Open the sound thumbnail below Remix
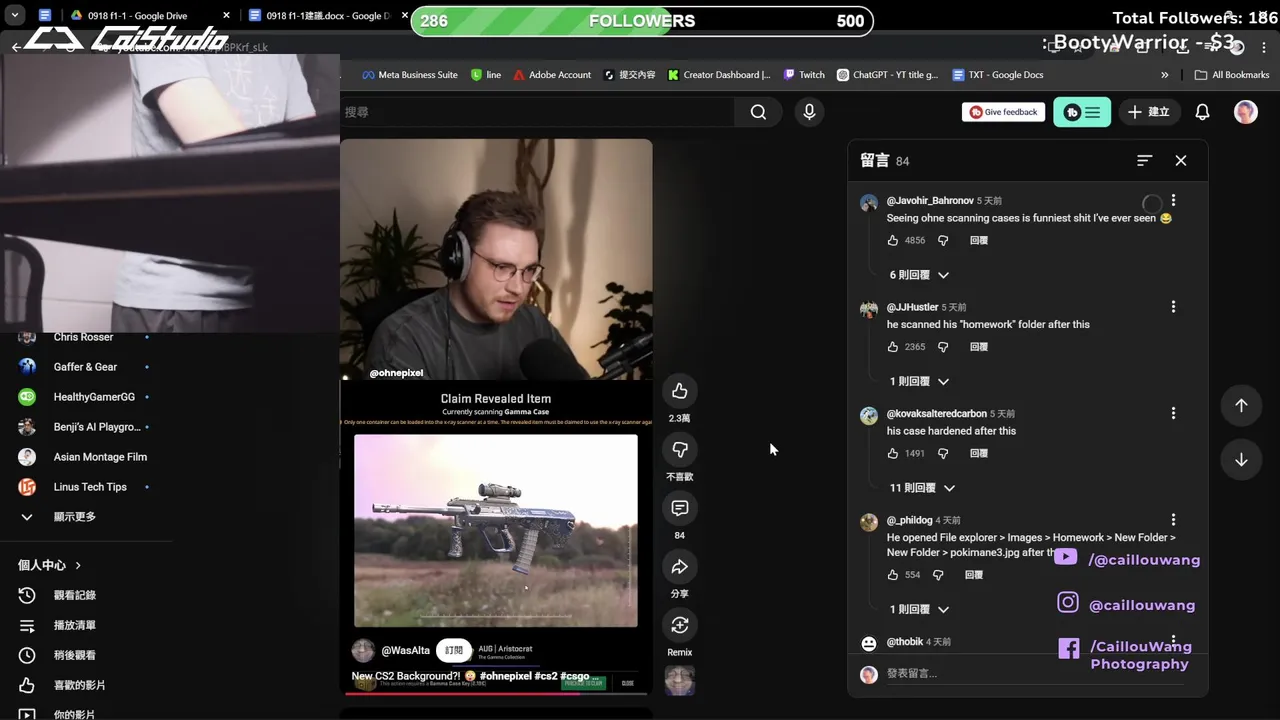The height and width of the screenshot is (720, 1280). [x=680, y=680]
